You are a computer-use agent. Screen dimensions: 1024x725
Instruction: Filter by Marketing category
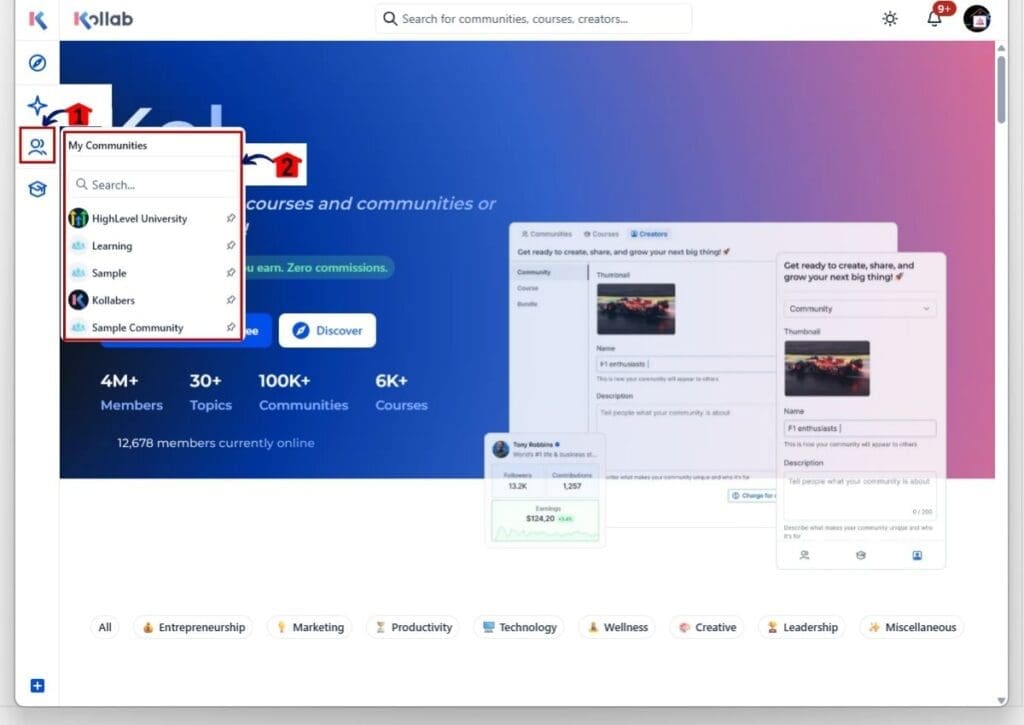pos(310,627)
